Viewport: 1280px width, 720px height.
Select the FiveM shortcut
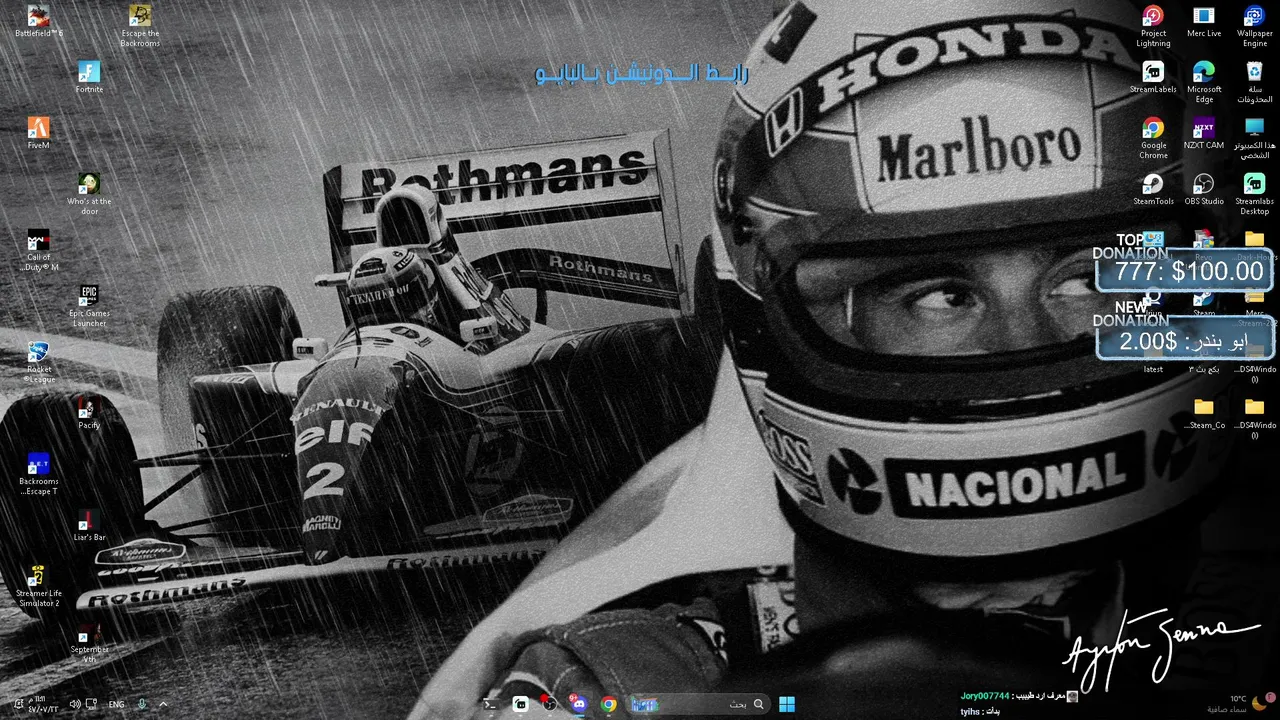[38, 133]
